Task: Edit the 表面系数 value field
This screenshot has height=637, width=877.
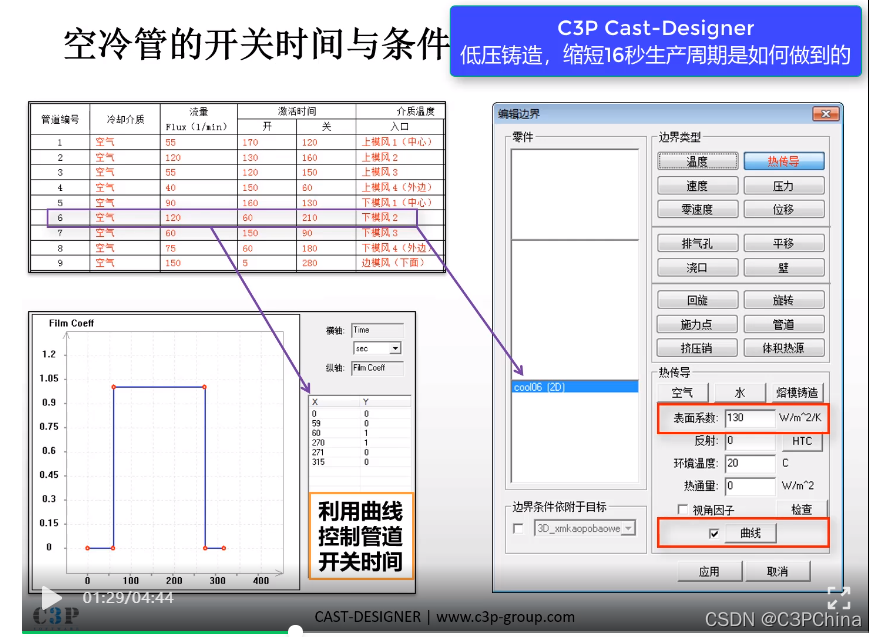Action: point(749,418)
